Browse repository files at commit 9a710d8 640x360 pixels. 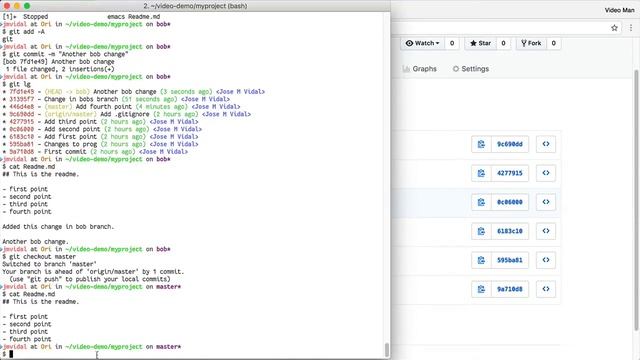click(546, 289)
